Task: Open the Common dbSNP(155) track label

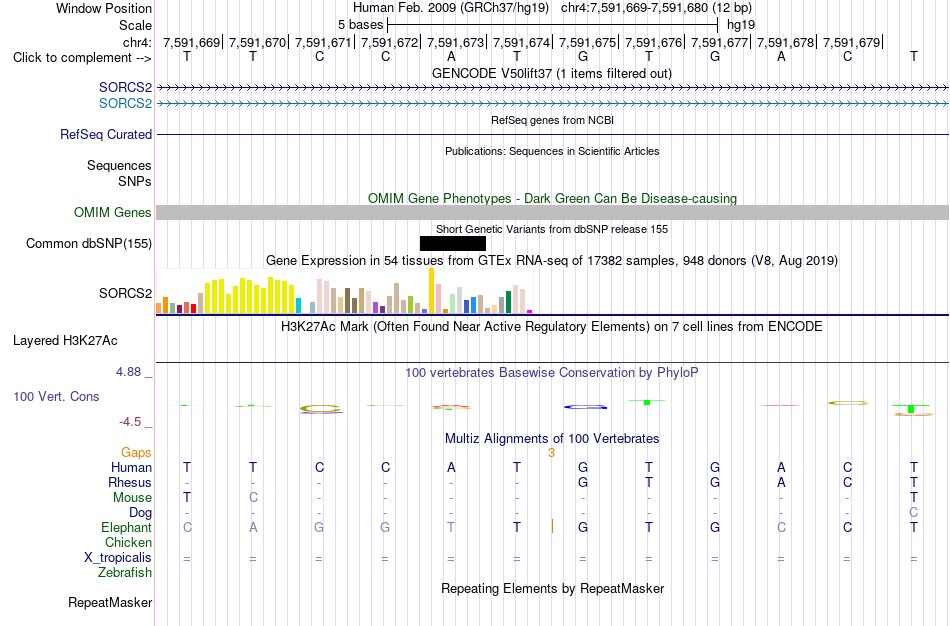Action: pyautogui.click(x=89, y=244)
